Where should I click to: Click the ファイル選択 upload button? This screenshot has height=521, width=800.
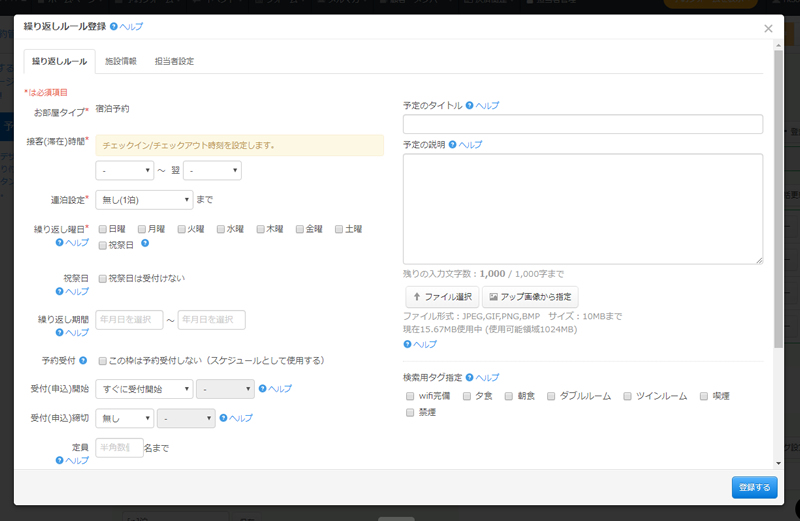point(441,297)
